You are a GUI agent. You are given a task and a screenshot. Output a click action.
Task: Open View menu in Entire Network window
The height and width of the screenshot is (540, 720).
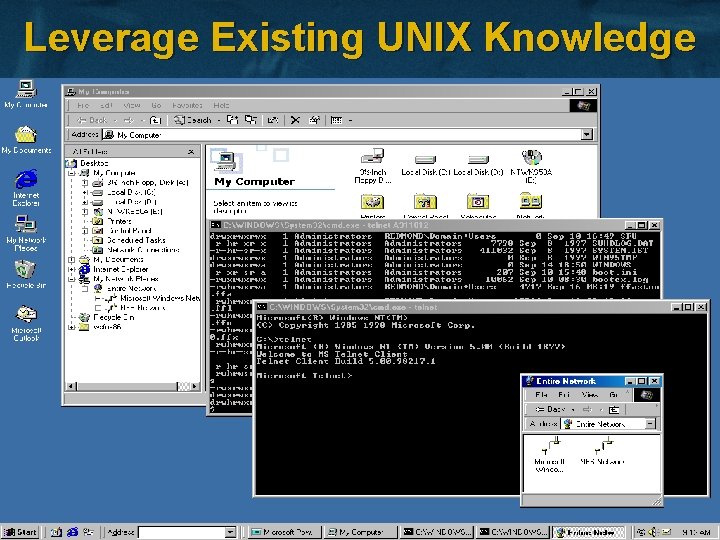pyautogui.click(x=589, y=395)
